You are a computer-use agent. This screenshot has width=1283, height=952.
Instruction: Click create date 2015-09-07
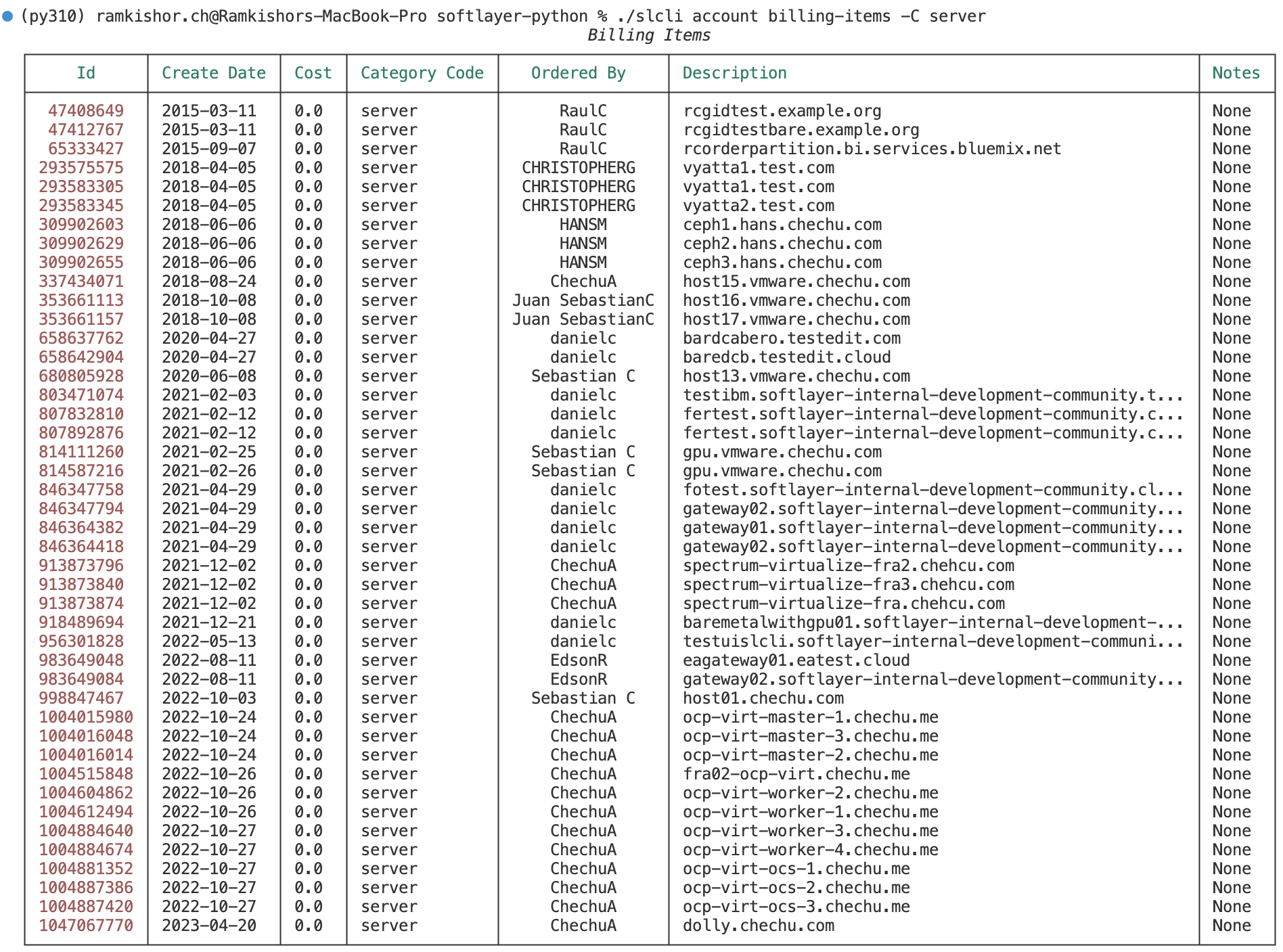pyautogui.click(x=209, y=149)
